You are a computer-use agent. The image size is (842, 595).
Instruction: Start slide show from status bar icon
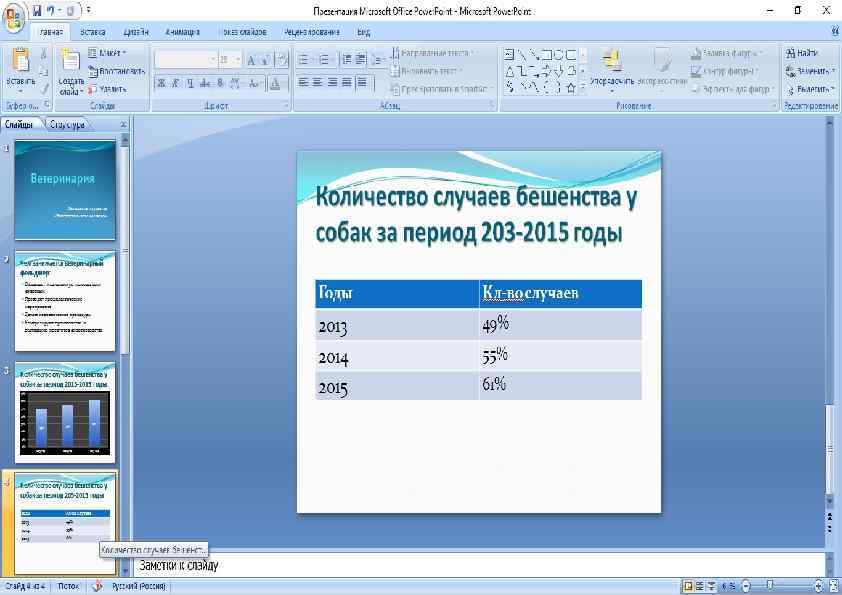(712, 586)
